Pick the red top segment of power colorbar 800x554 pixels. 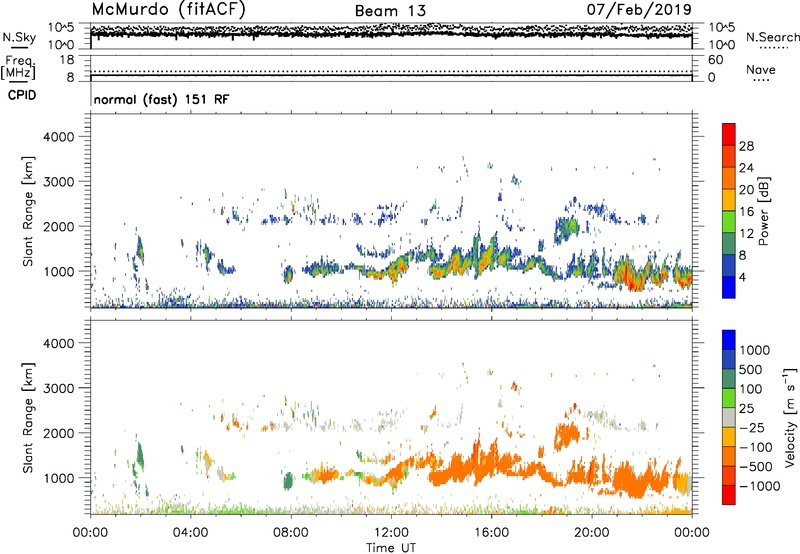click(x=729, y=135)
